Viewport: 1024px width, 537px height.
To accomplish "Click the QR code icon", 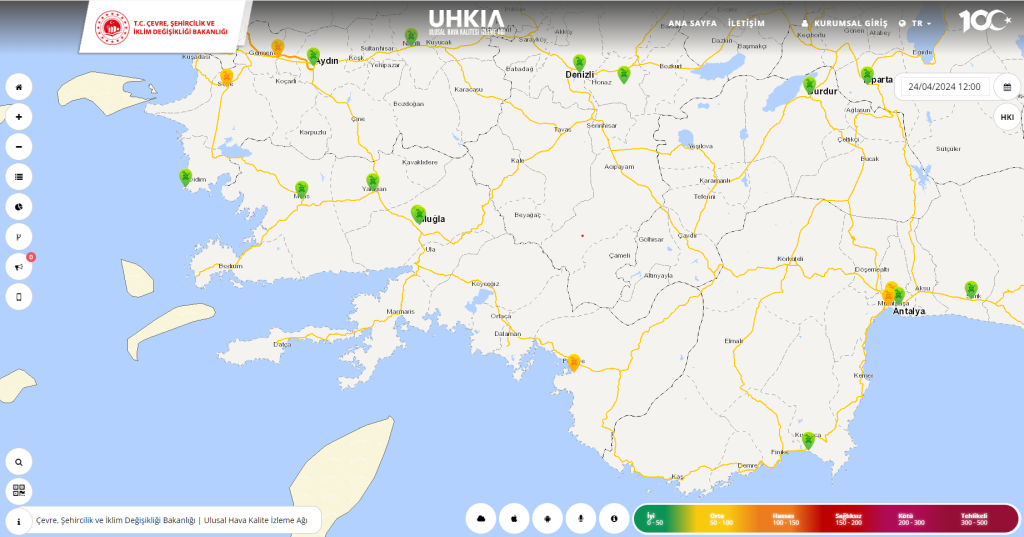I will tap(19, 490).
